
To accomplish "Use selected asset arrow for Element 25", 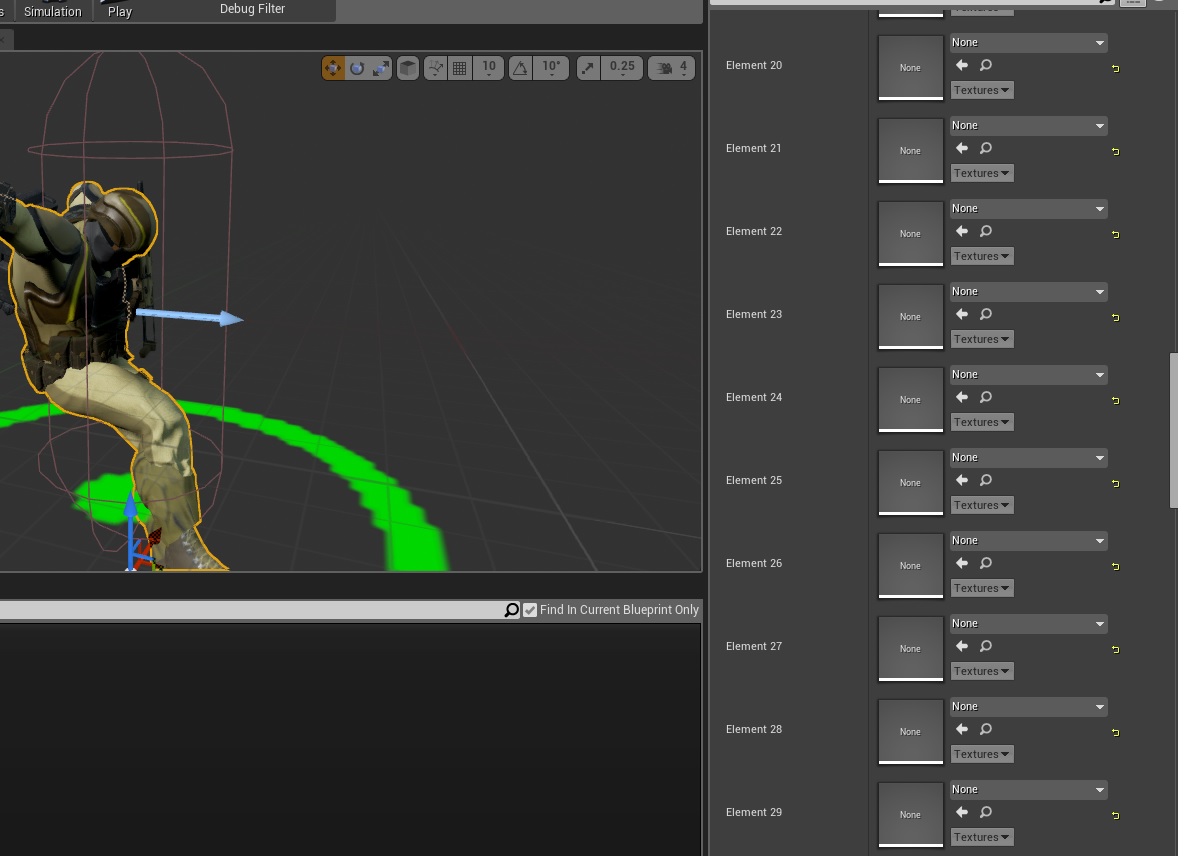I will click(962, 481).
